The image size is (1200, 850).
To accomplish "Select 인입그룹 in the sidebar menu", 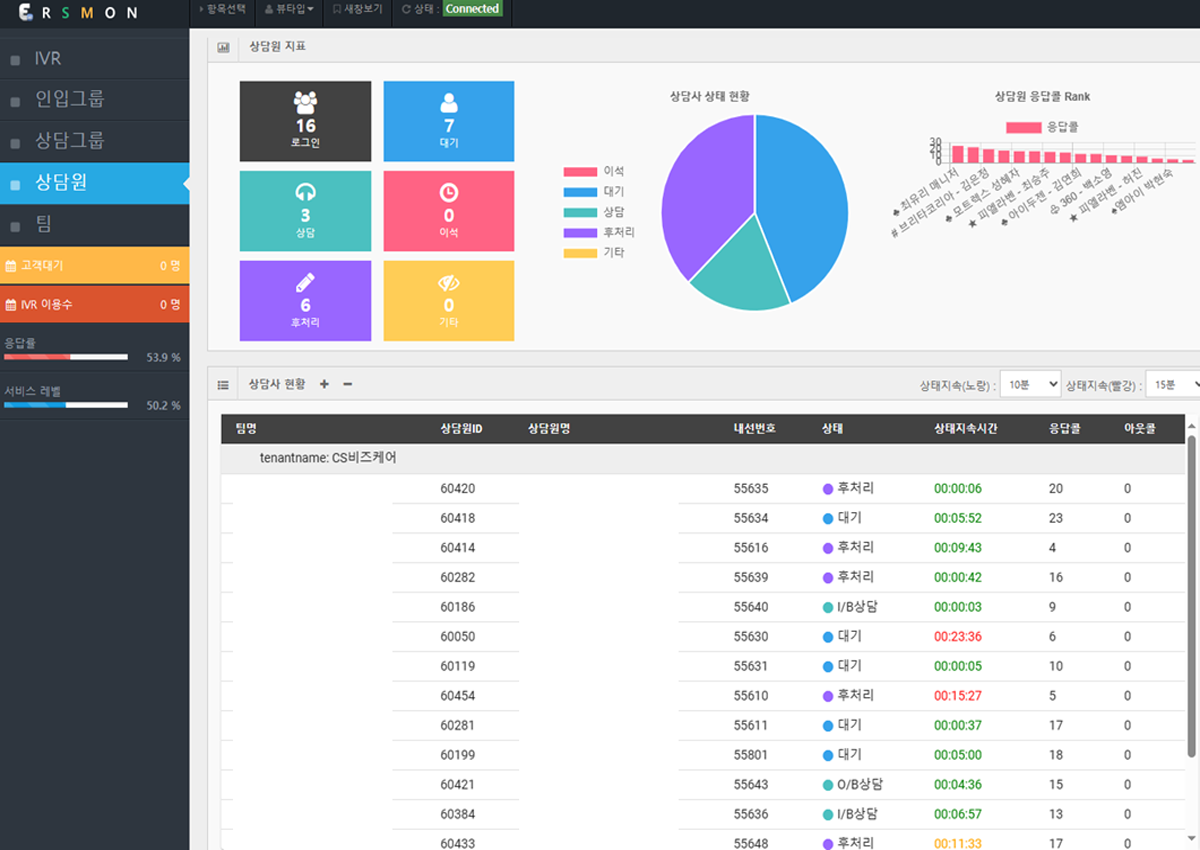I will pos(70,99).
